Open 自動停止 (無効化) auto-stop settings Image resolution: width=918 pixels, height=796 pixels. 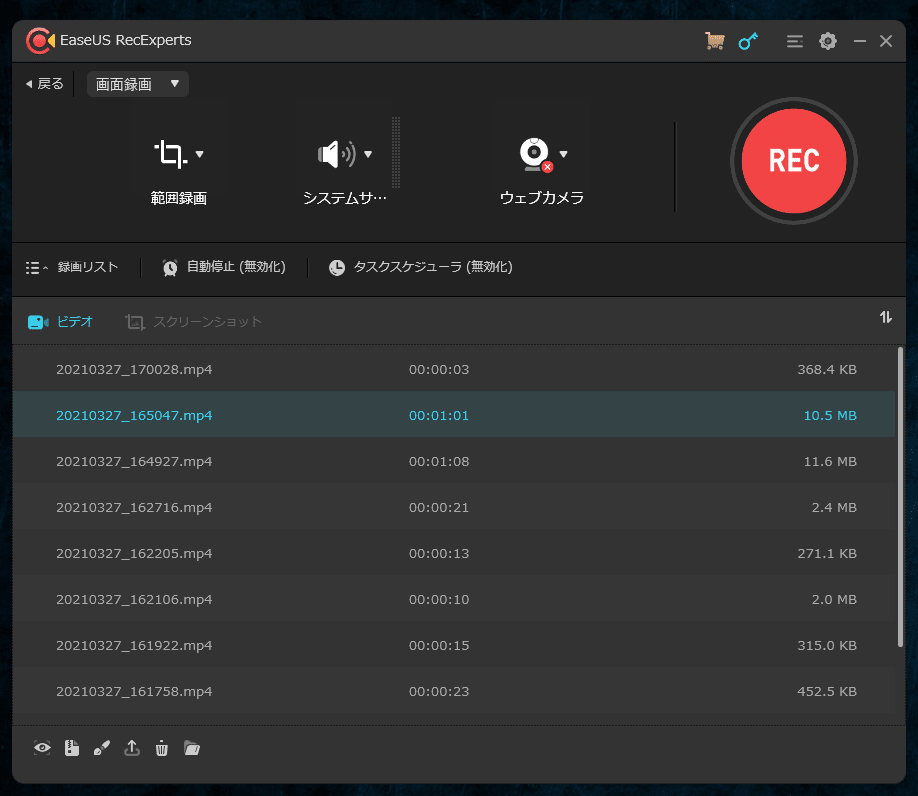click(224, 267)
